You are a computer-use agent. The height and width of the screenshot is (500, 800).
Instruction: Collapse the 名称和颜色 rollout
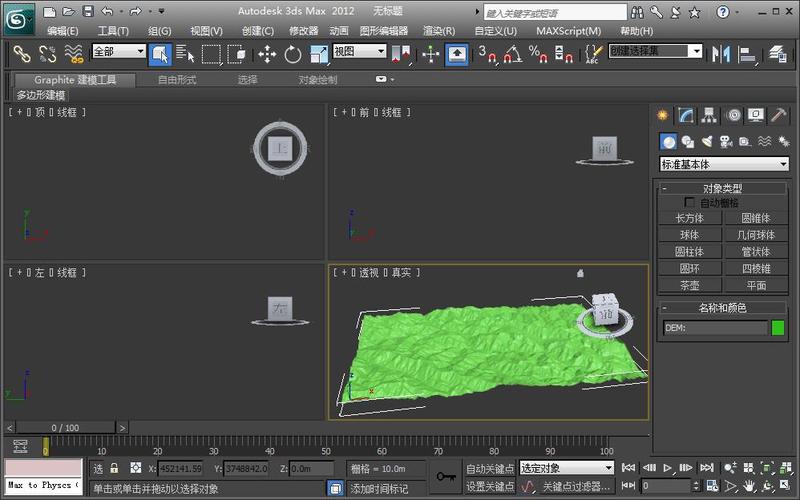(x=722, y=308)
